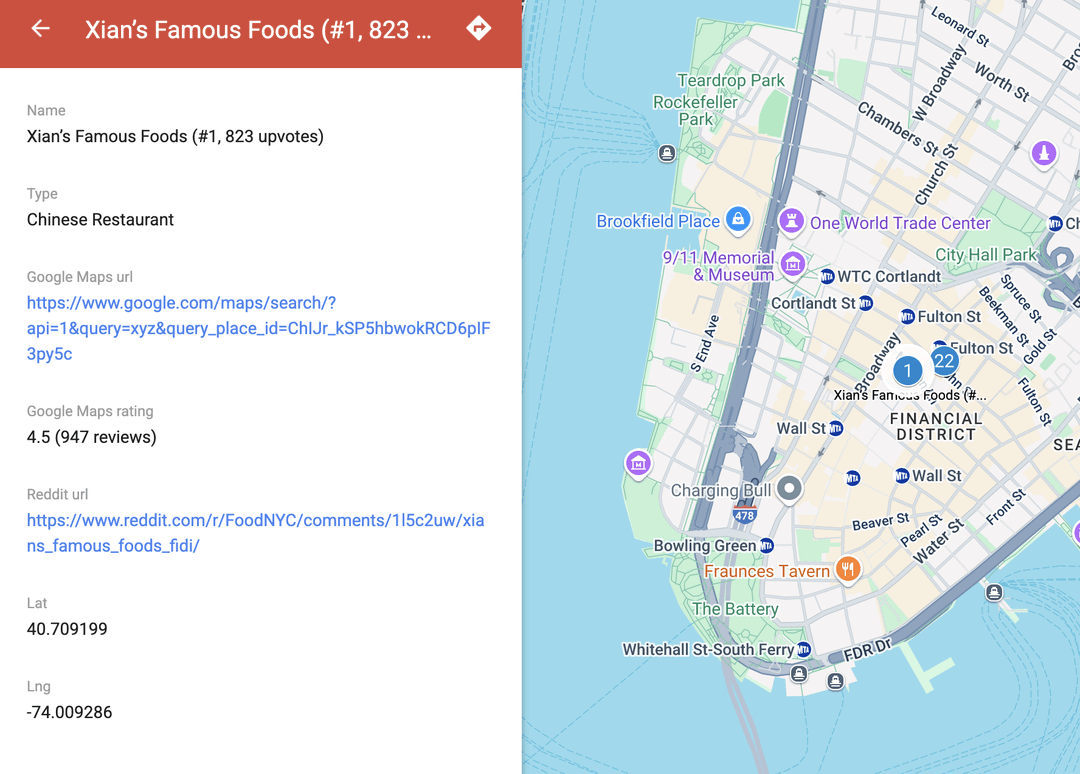Image resolution: width=1080 pixels, height=774 pixels.
Task: Click the 9/11 Memorial & Museum pin
Action: point(793,264)
